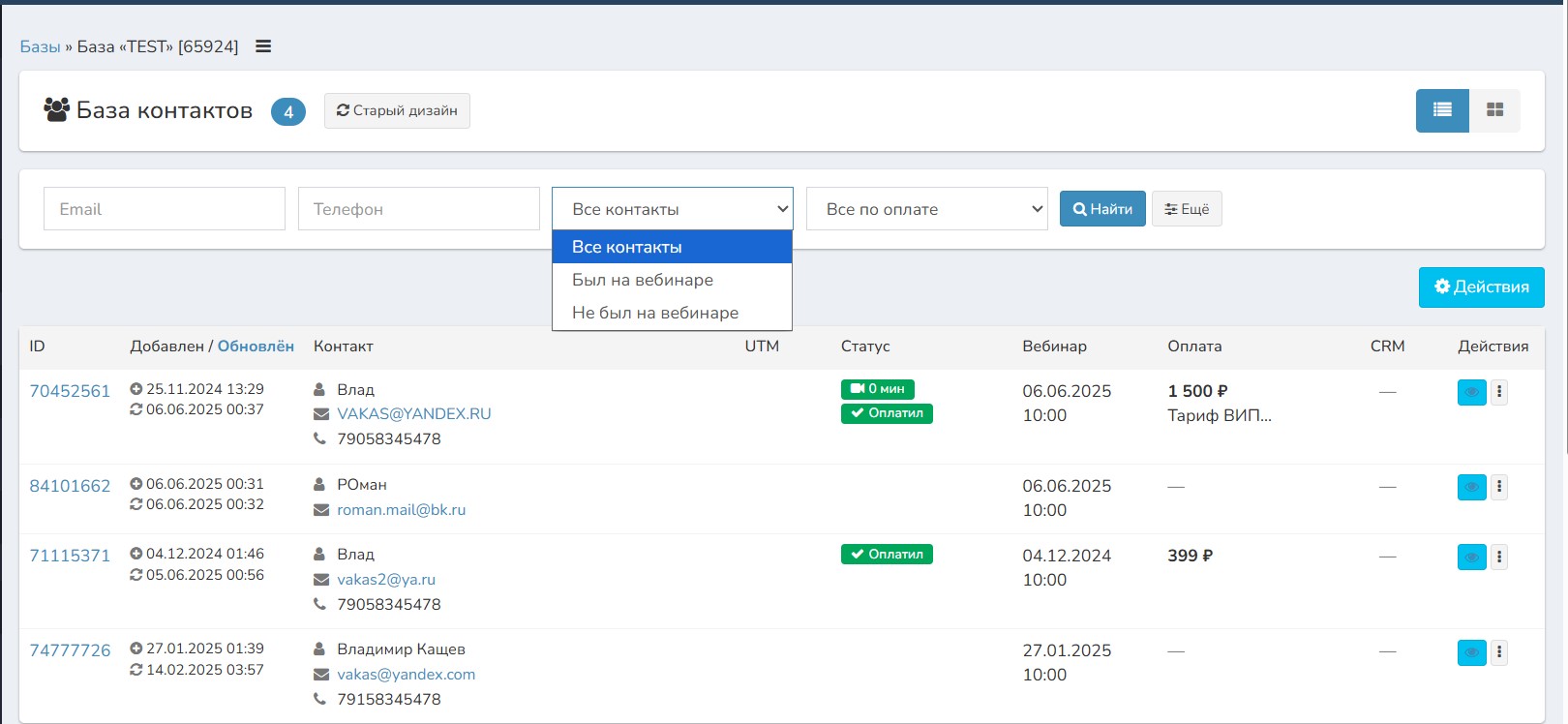Select 'Был на вебинаре' option
1568x724 pixels.
pyautogui.click(x=643, y=280)
